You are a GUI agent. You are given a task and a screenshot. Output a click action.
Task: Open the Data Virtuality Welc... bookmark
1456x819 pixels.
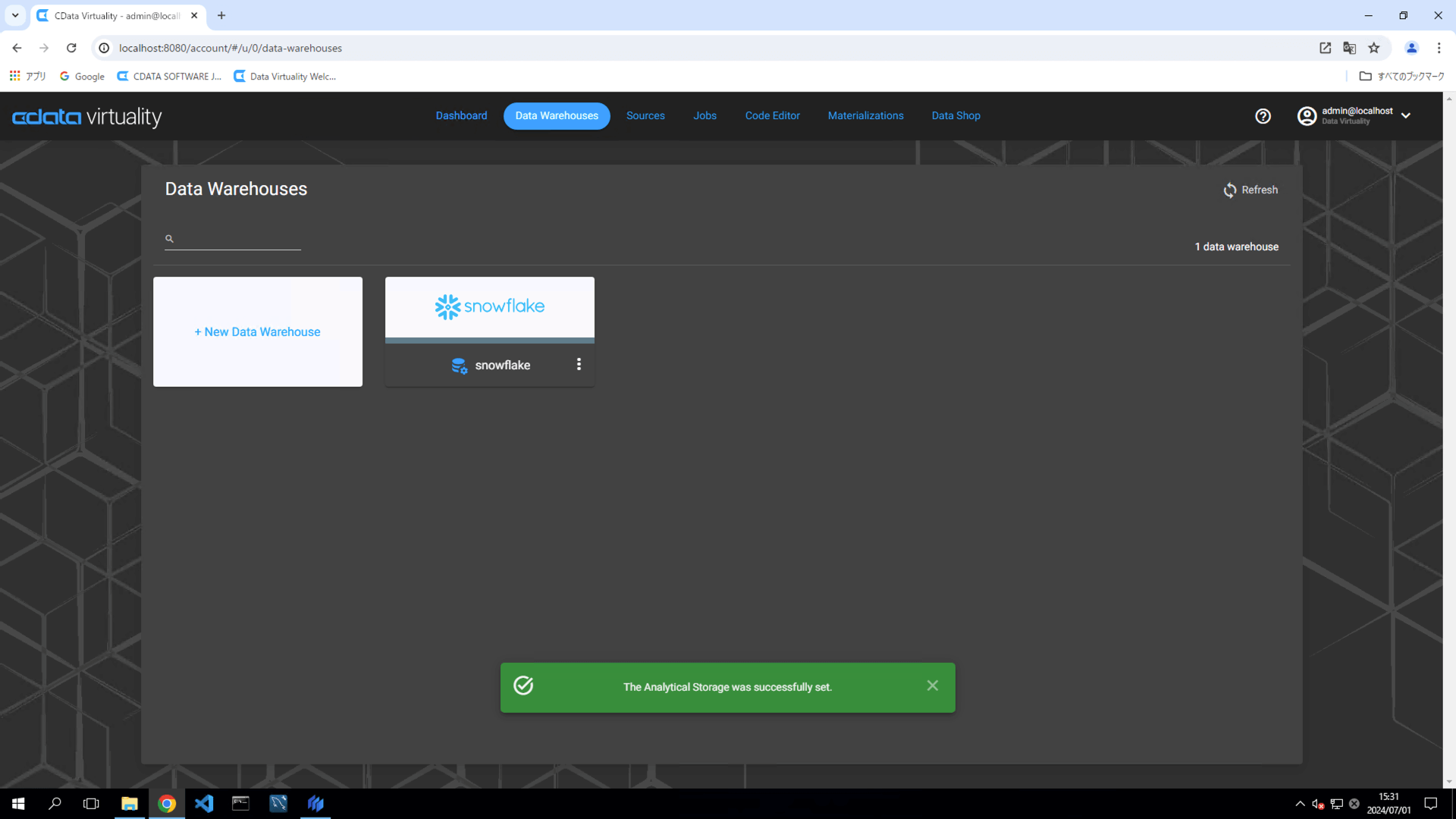coord(285,76)
